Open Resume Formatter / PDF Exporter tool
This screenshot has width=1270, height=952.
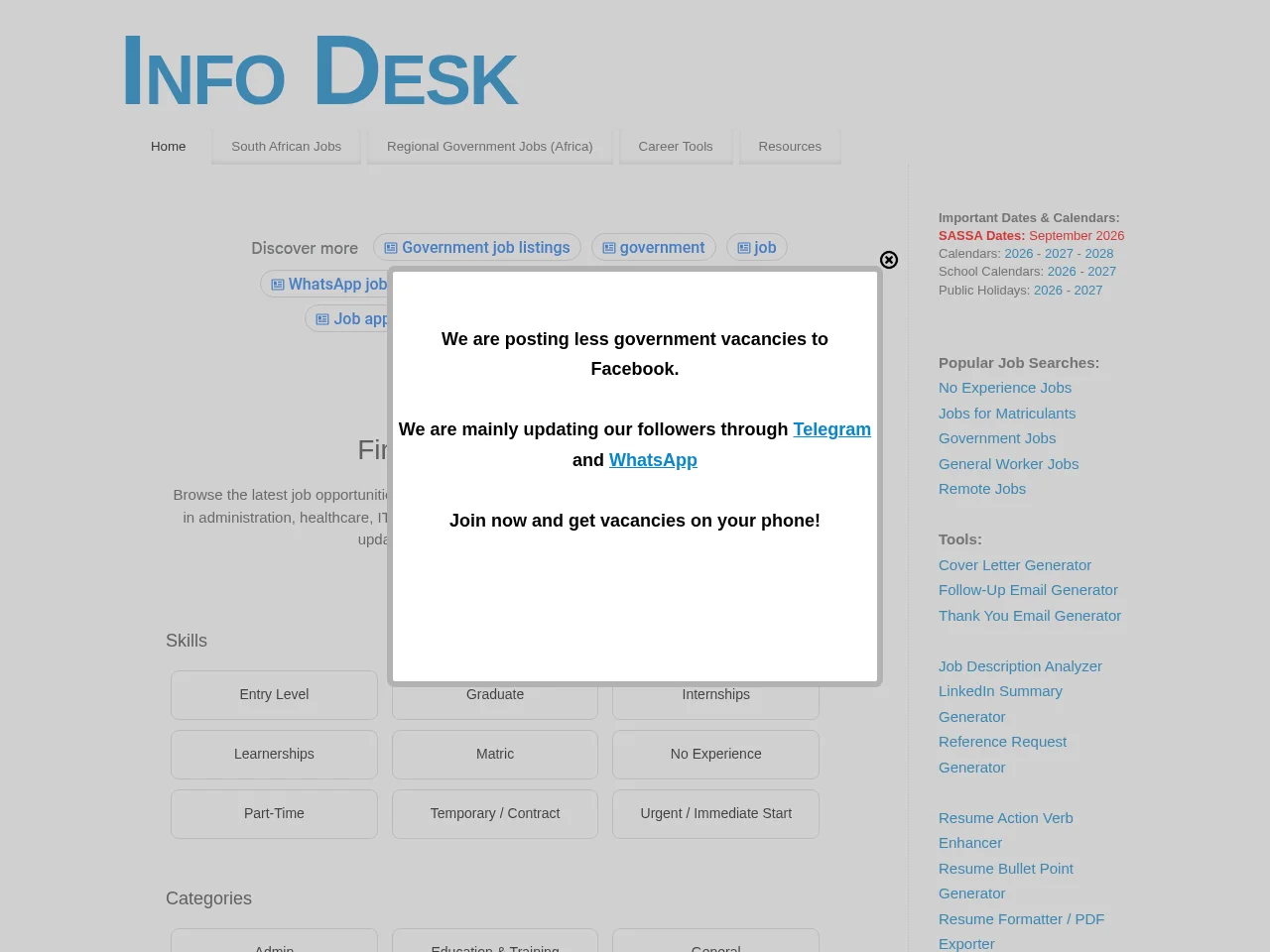(x=1021, y=931)
